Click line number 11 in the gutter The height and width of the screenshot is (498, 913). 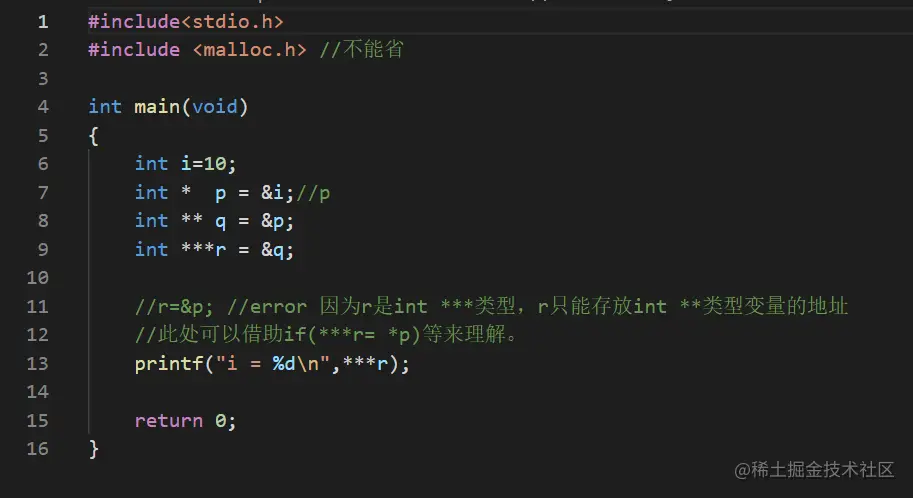[37, 307]
